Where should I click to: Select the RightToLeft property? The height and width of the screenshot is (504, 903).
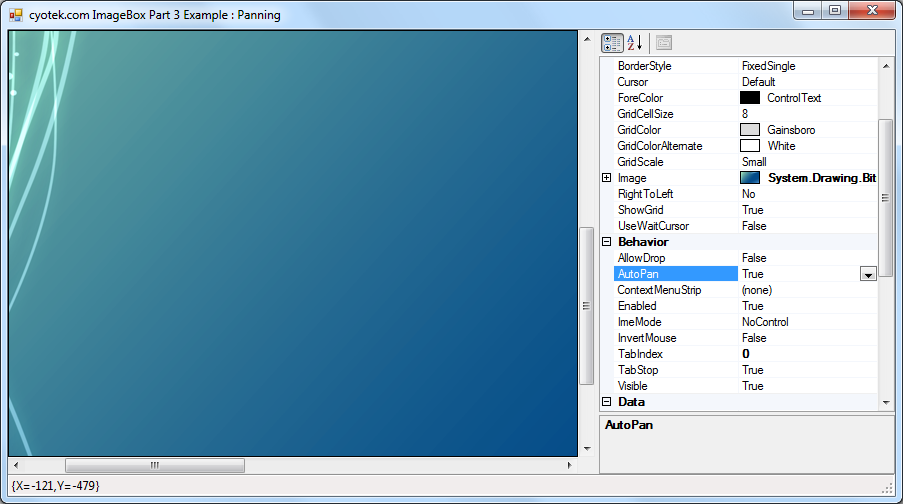pos(645,194)
